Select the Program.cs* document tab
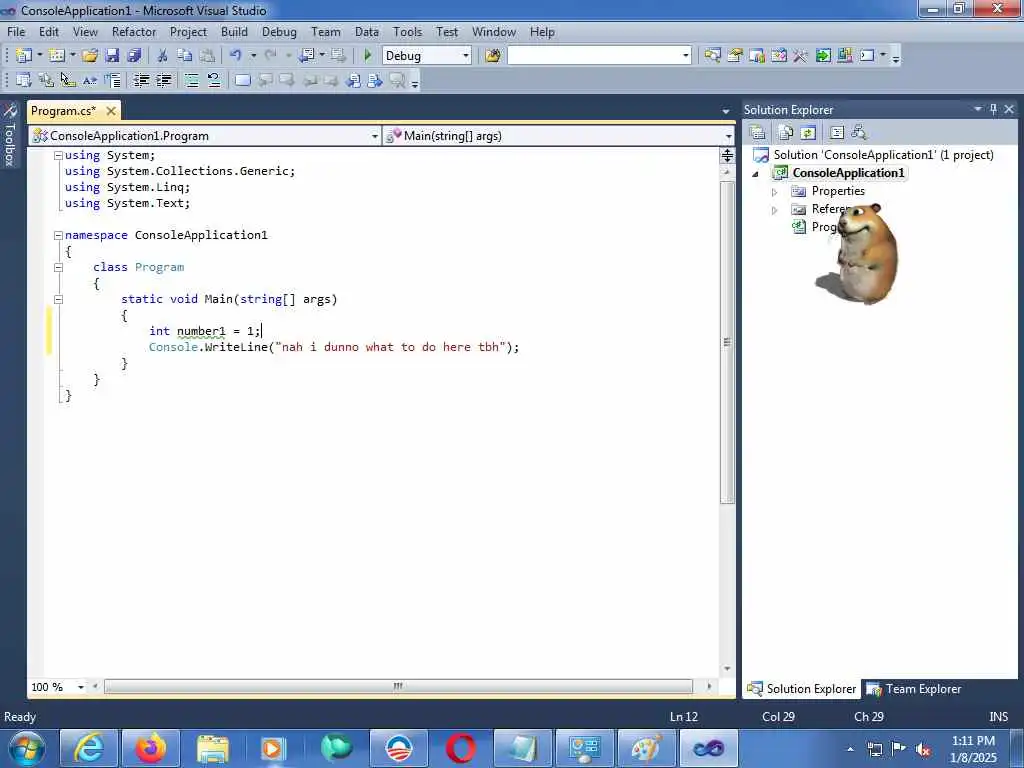The width and height of the screenshot is (1024, 768). (64, 111)
